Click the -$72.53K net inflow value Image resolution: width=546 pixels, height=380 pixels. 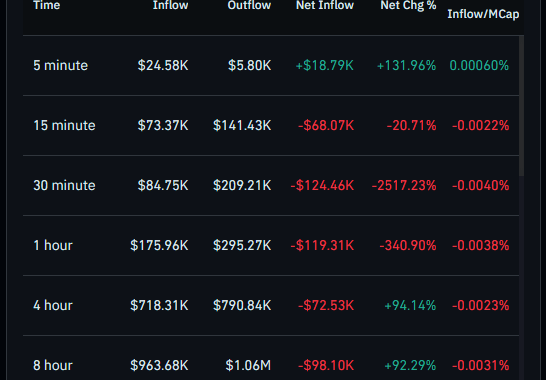click(x=326, y=305)
